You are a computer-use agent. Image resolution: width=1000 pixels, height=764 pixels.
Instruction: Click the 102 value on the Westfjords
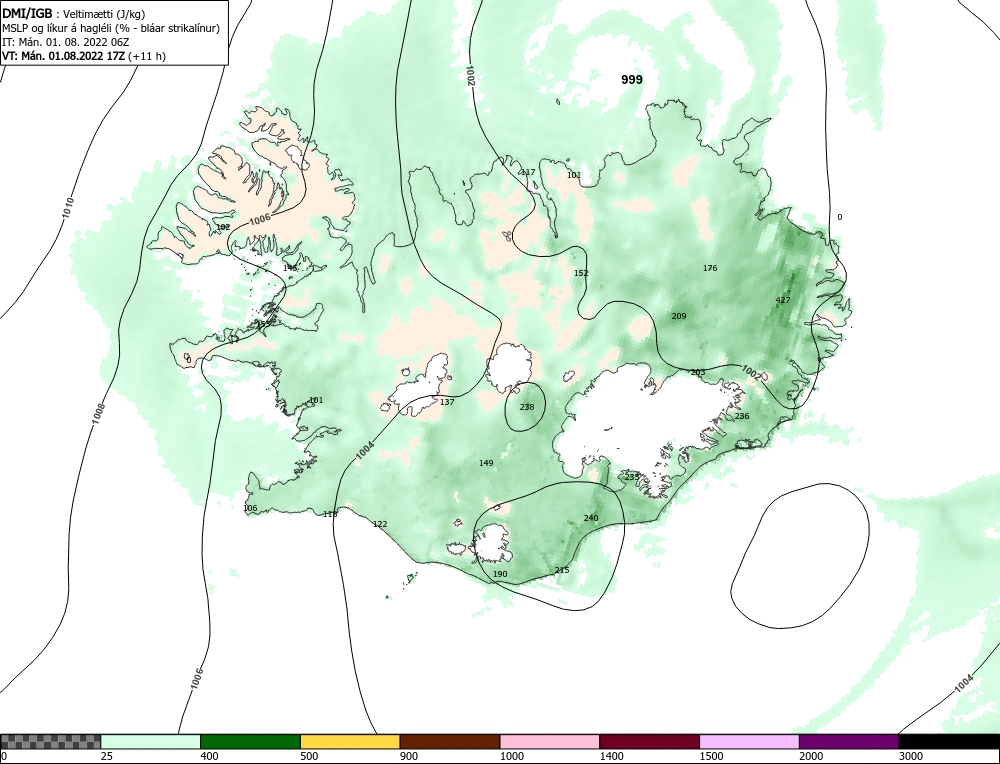point(223,227)
